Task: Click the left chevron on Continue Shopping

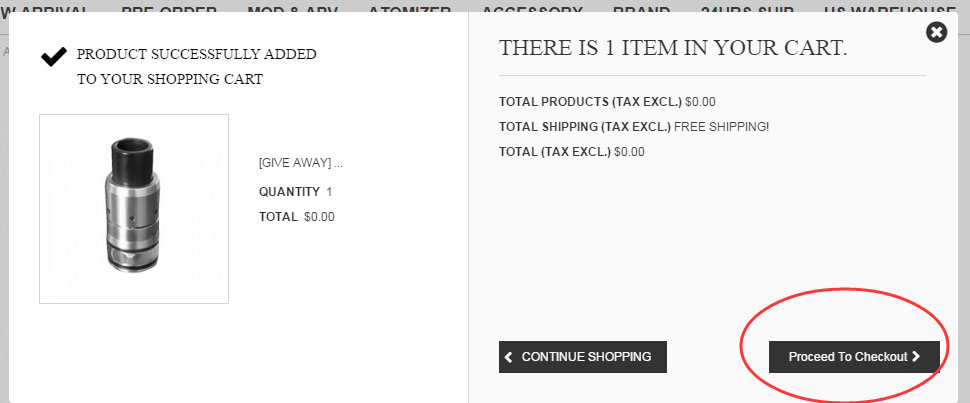Action: pyautogui.click(x=509, y=357)
